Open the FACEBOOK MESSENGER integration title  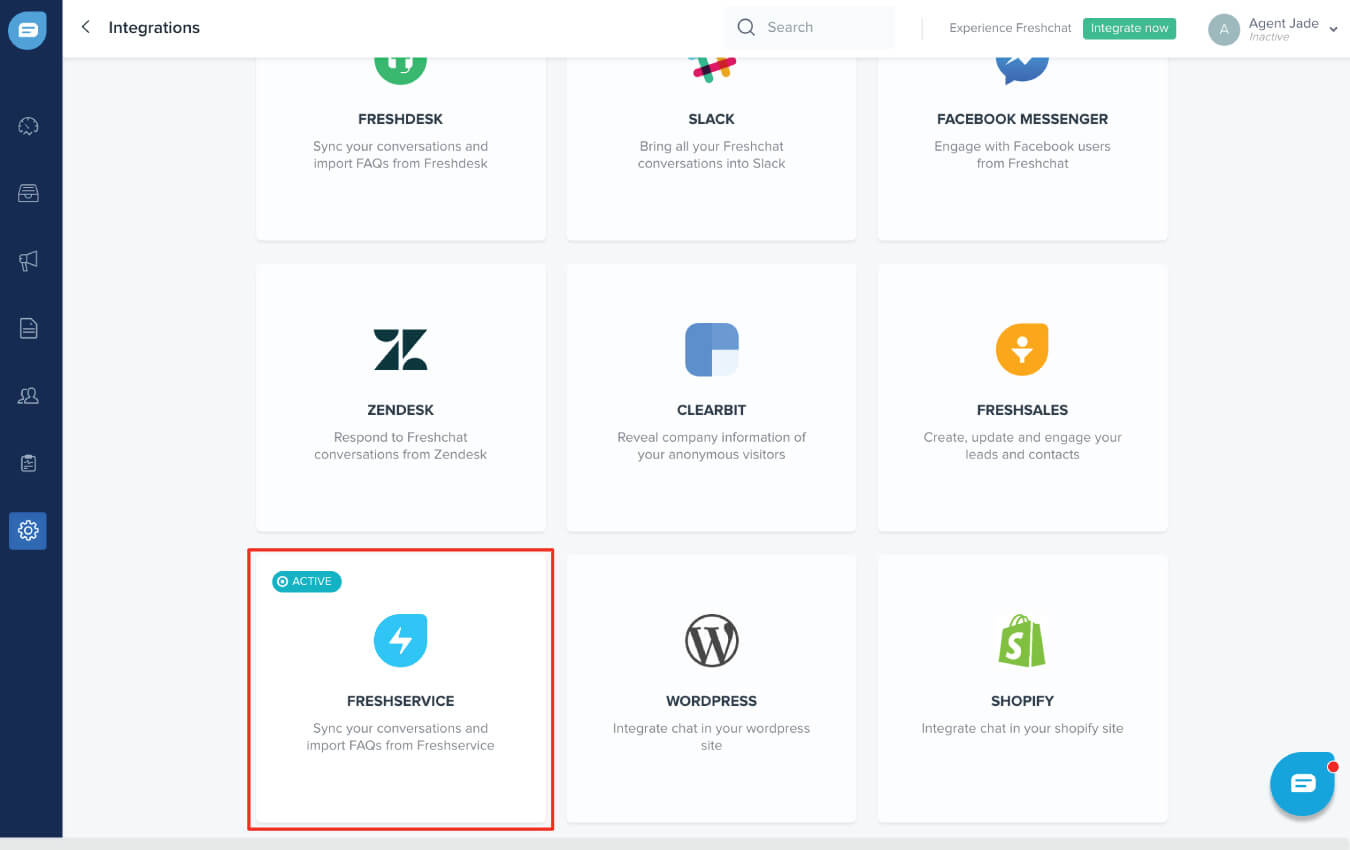point(1022,119)
